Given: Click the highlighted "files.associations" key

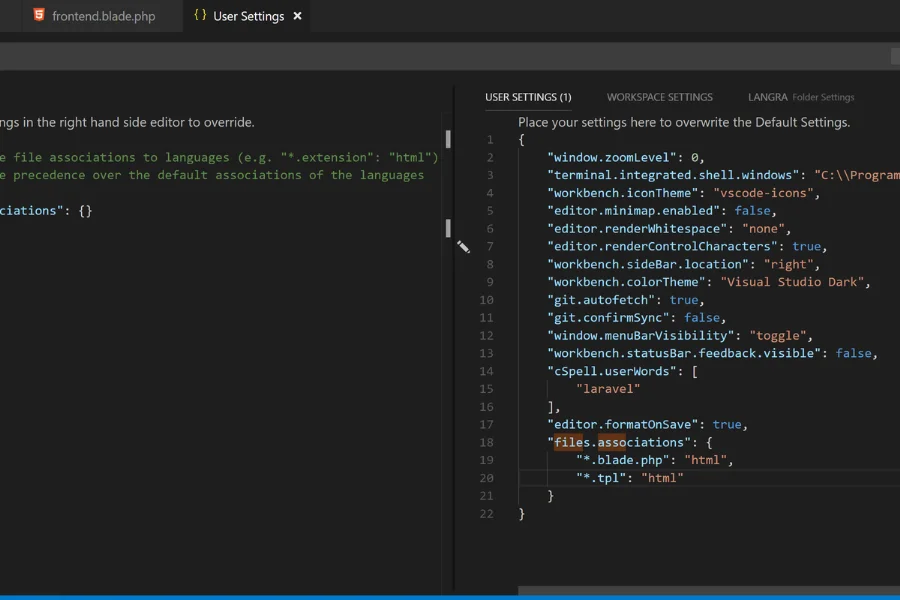Looking at the screenshot, I should 619,442.
